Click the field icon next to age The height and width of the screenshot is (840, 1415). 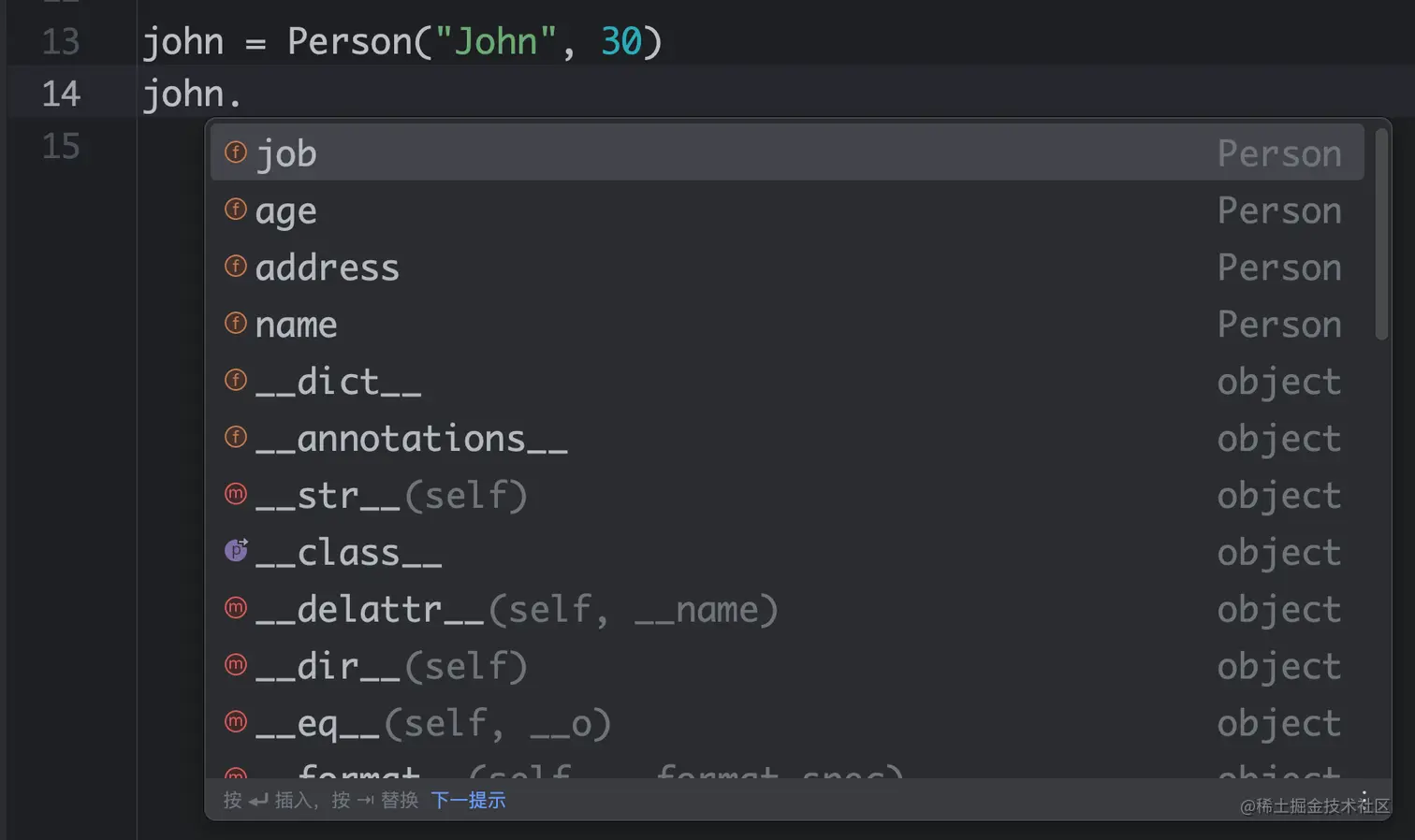[236, 209]
